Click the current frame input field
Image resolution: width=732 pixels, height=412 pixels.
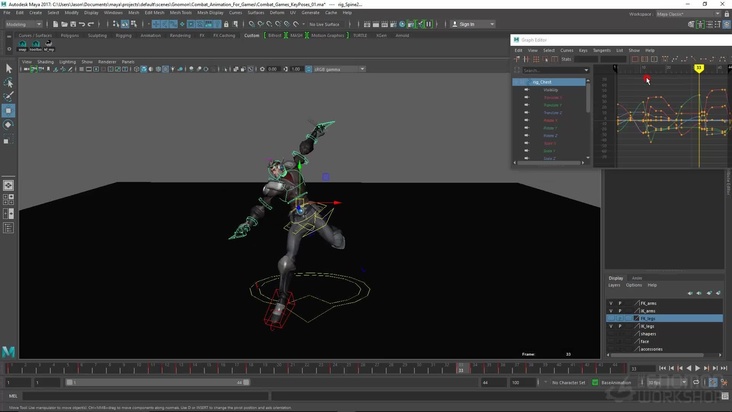643,369
